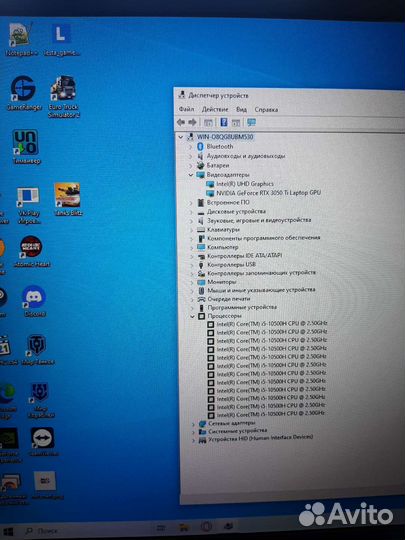This screenshot has width=405, height=540.
Task: Open the Действие menu
Action: click(x=215, y=109)
